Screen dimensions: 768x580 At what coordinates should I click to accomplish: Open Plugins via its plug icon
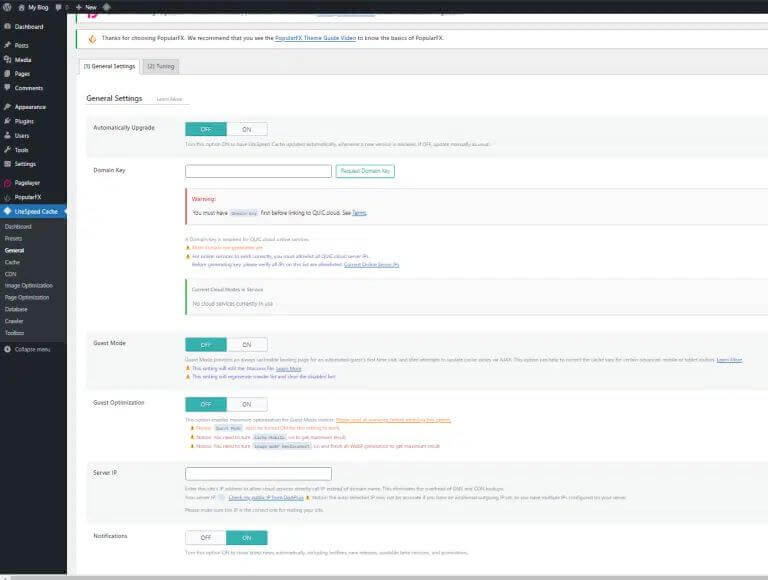click(8, 121)
